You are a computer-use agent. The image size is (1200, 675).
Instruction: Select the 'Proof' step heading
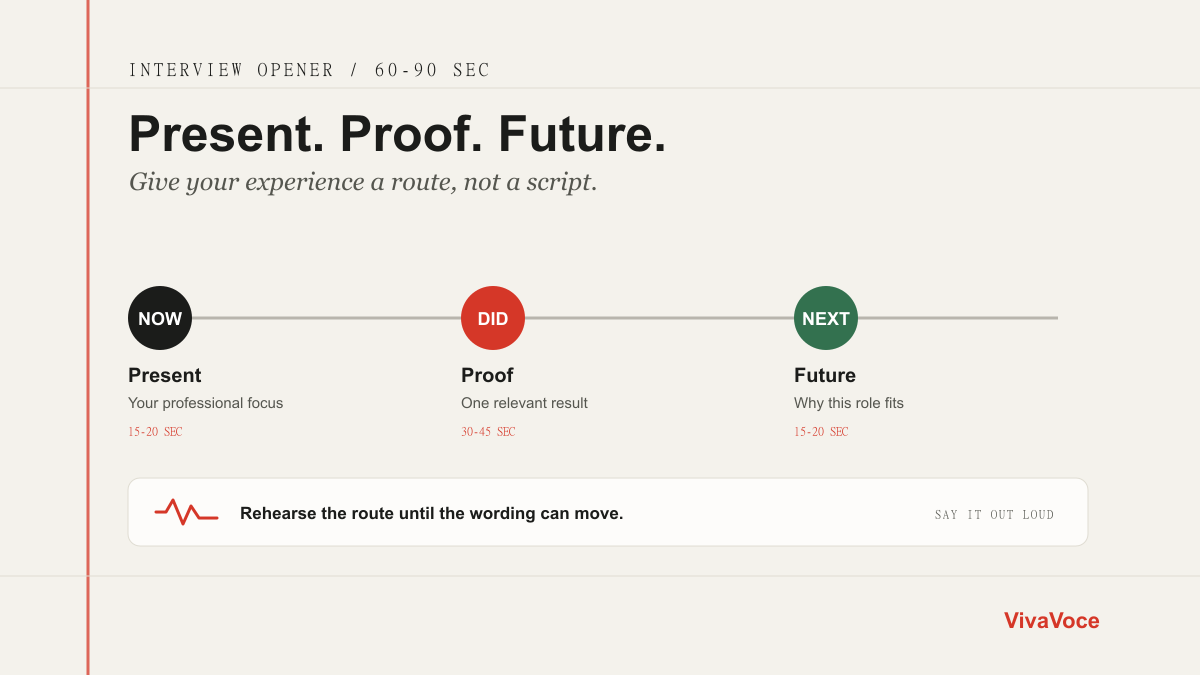pyautogui.click(x=487, y=375)
